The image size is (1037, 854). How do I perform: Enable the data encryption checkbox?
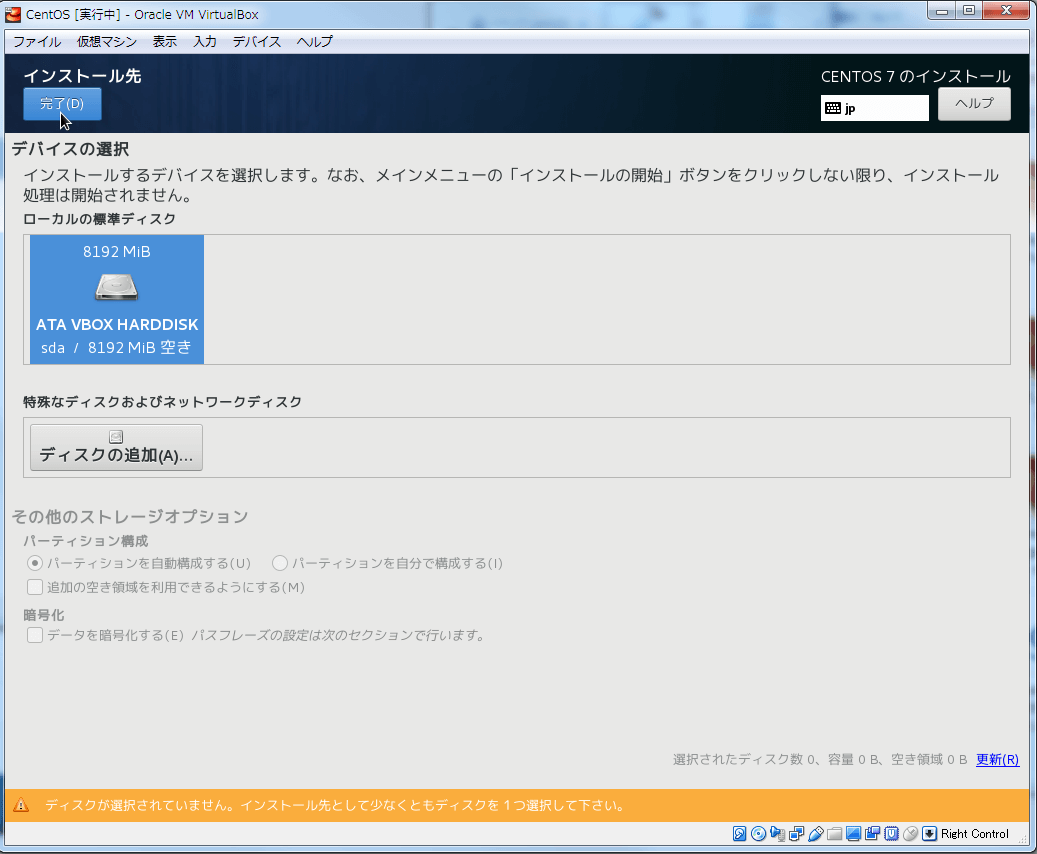click(x=34, y=635)
